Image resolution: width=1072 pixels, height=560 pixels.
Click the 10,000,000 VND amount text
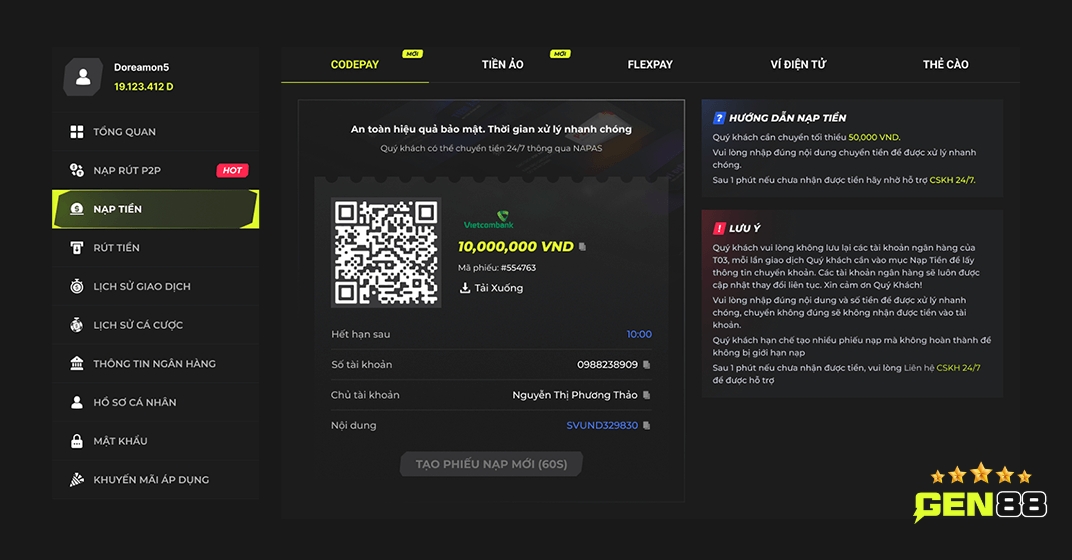[516, 247]
